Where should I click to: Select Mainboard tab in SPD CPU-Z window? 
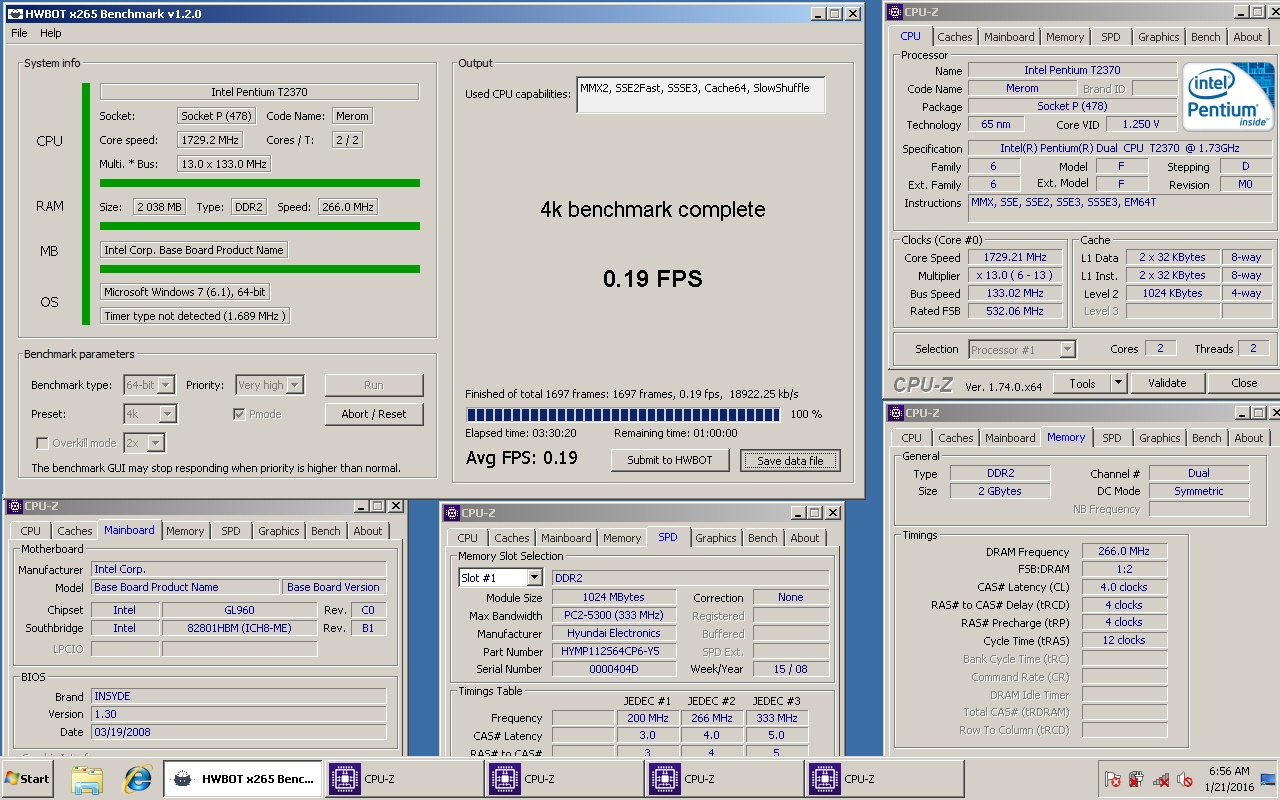pyautogui.click(x=566, y=538)
